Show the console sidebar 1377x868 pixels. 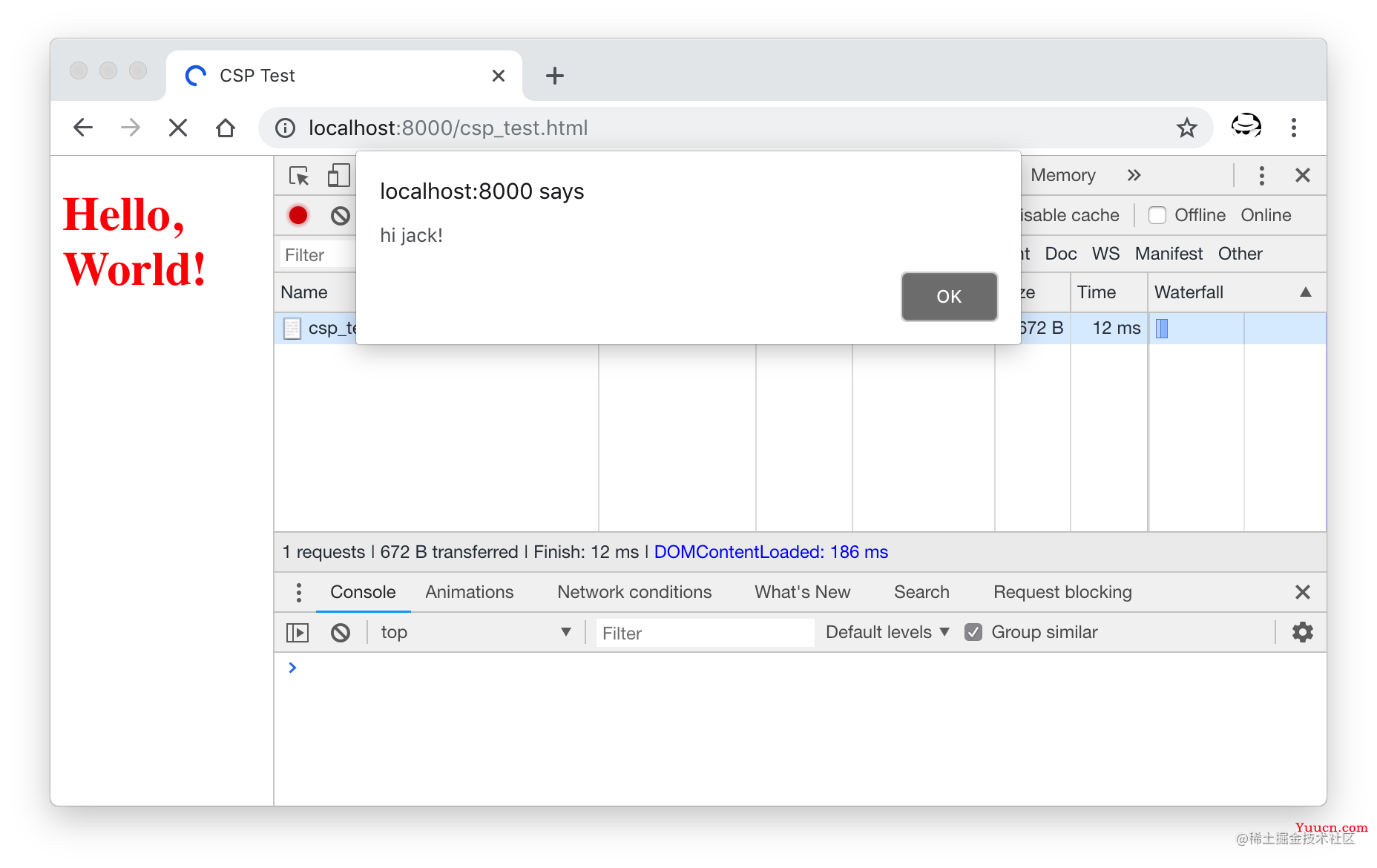coord(298,632)
